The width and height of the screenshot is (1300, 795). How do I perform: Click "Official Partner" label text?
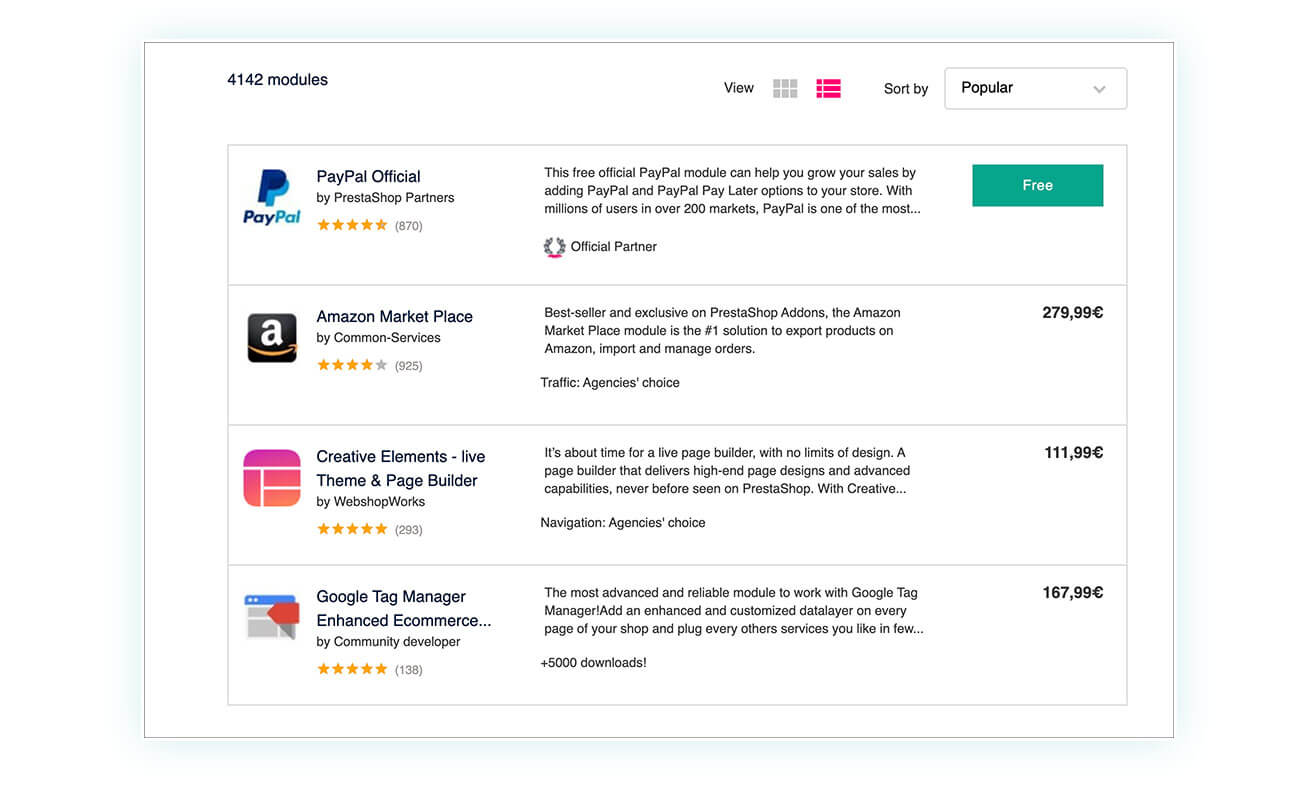pos(614,247)
